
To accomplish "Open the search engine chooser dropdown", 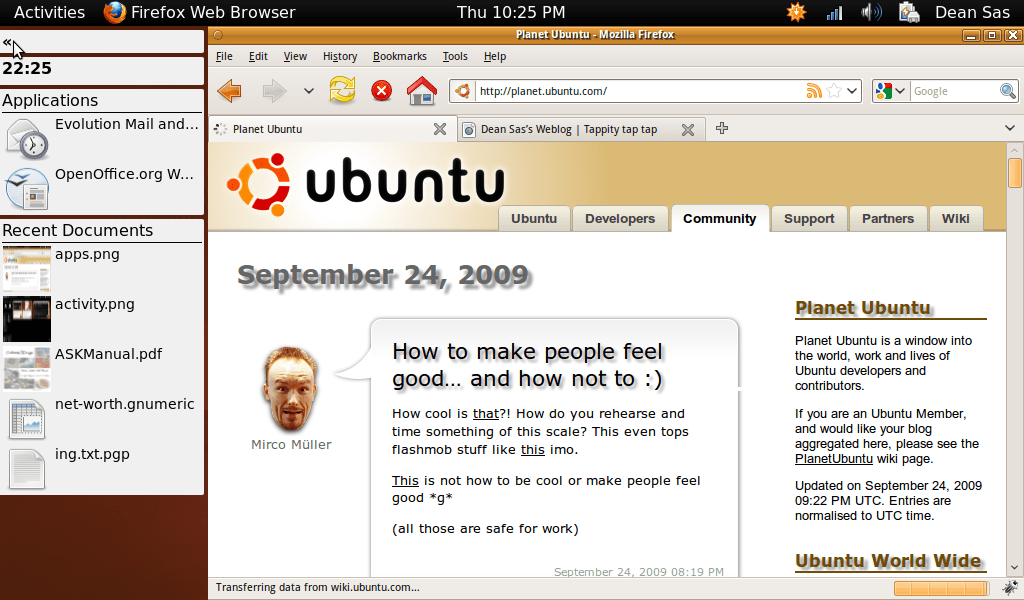I will 890,91.
